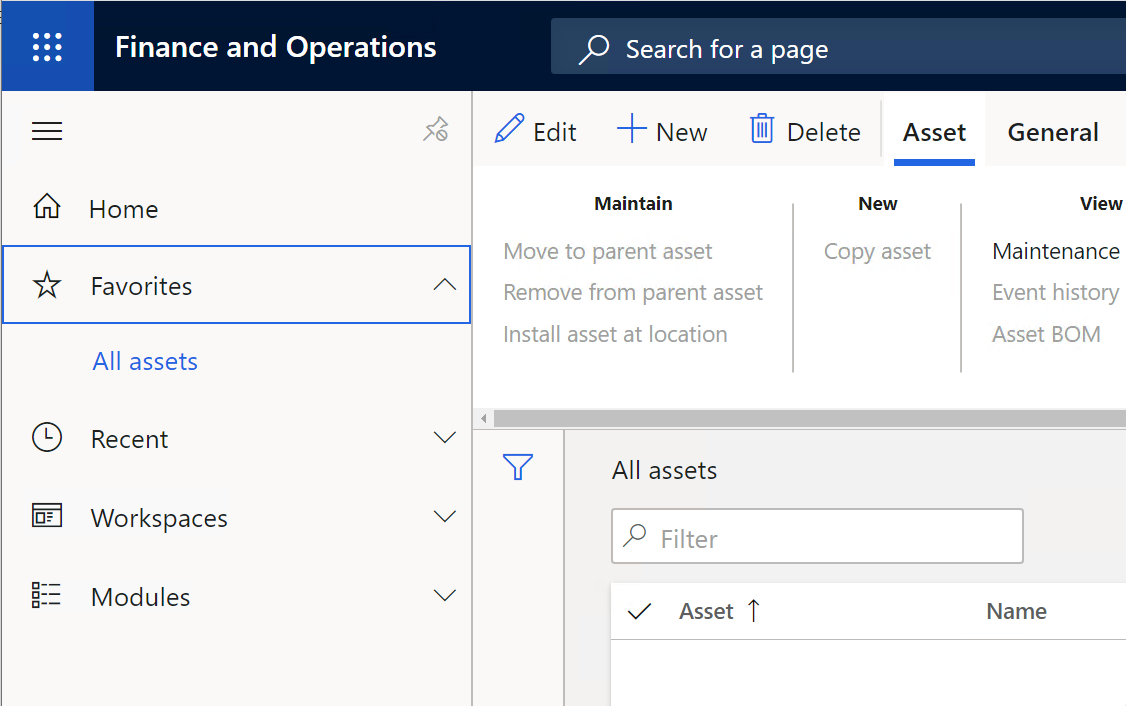The image size is (1126, 706).
Task: Expand the Workspaces section chevron
Action: tap(445, 516)
